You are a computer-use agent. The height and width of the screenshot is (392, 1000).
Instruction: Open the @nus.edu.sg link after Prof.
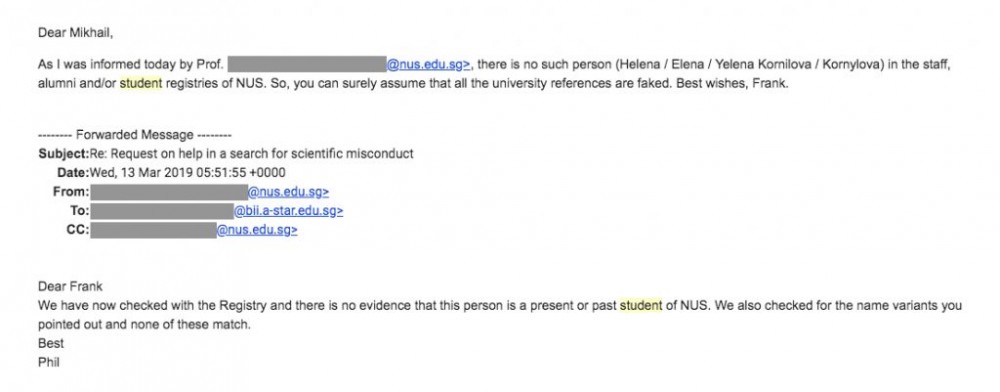coord(429,64)
